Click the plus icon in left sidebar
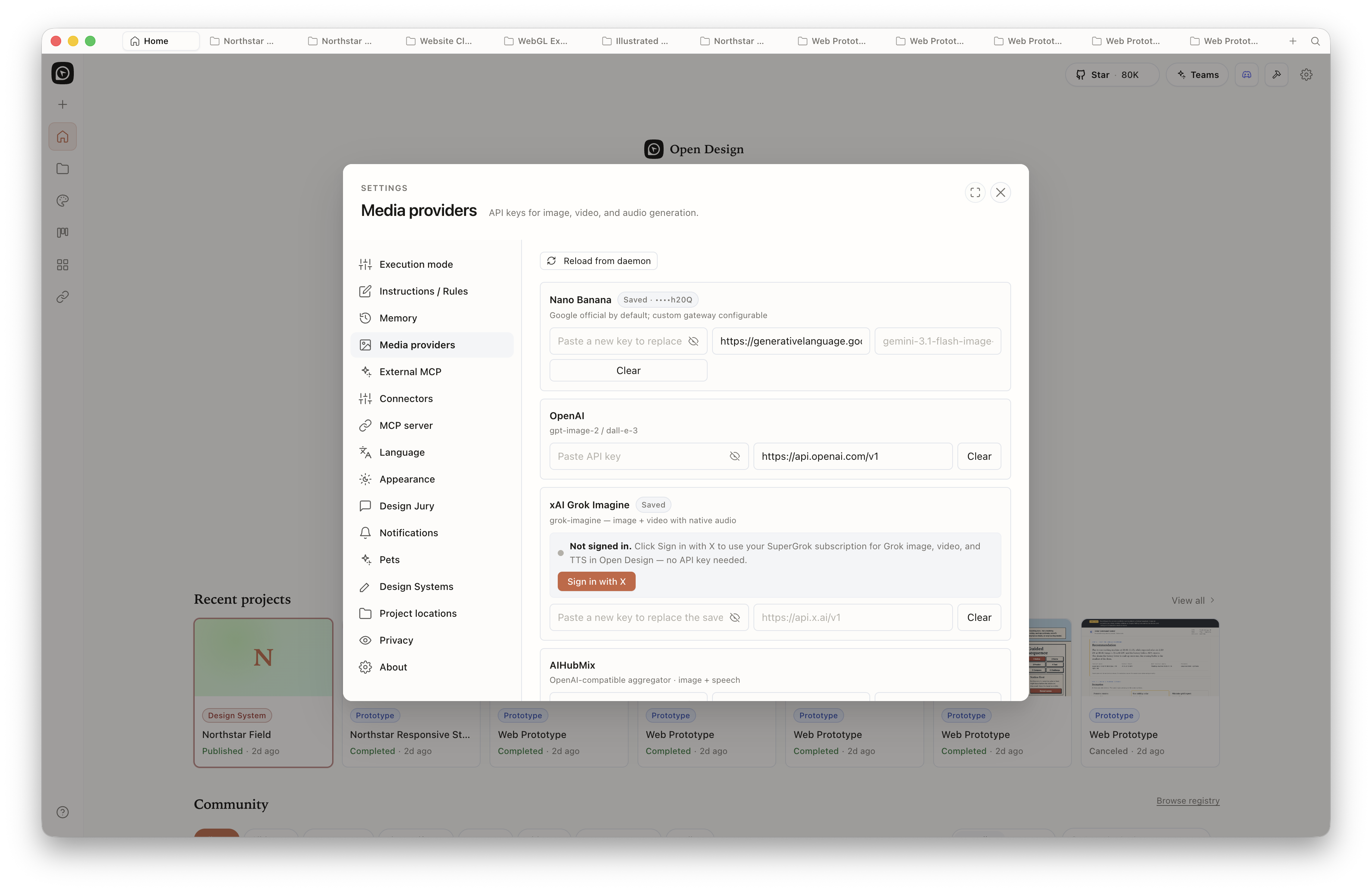Viewport: 1372px width, 892px height. tap(63, 104)
